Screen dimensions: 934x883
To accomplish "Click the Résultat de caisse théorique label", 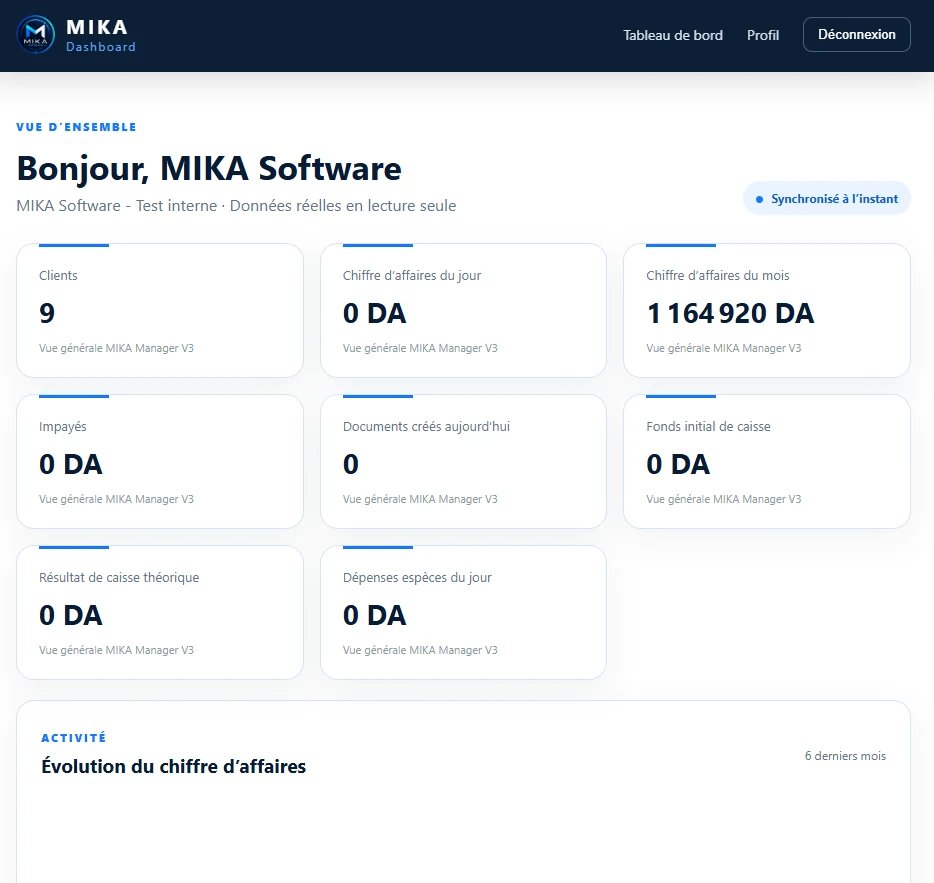I will point(119,577).
